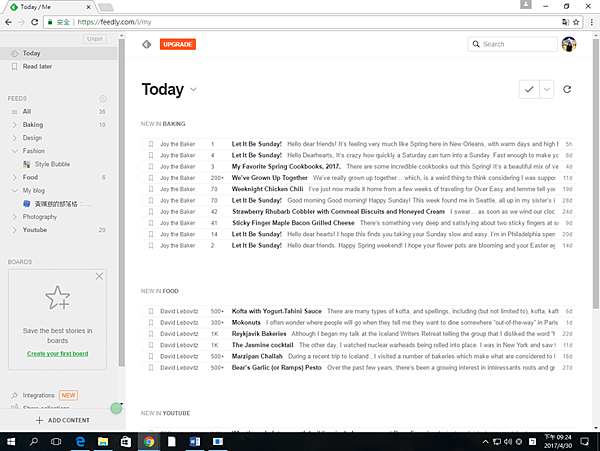This screenshot has width=600, height=451.
Task: Bookmark this page with the star icon
Action: 576,22
